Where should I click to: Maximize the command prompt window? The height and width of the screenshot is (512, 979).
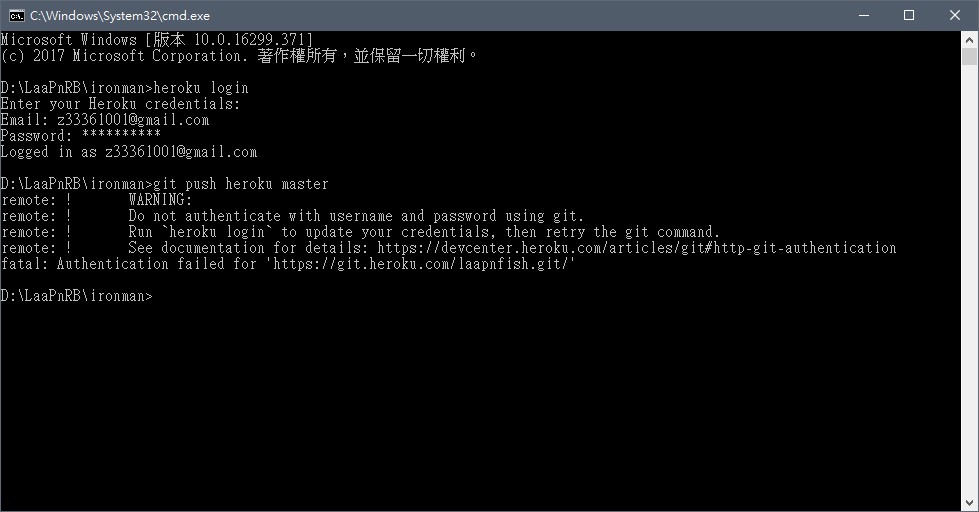[x=909, y=15]
